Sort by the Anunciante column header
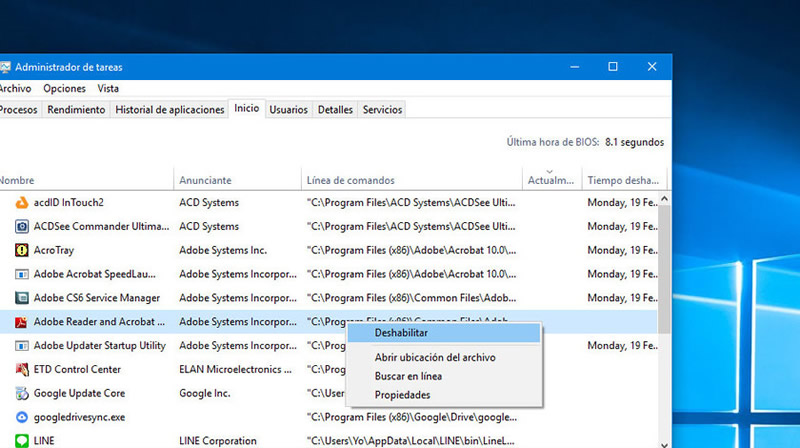The width and height of the screenshot is (800, 448). 237,180
